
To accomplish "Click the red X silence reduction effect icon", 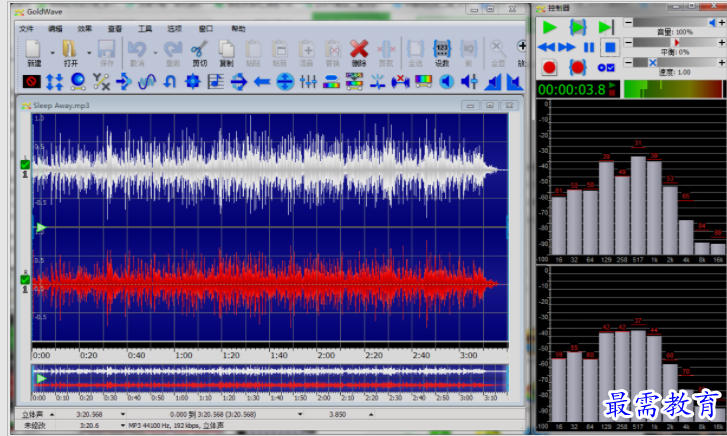I will [x=400, y=82].
